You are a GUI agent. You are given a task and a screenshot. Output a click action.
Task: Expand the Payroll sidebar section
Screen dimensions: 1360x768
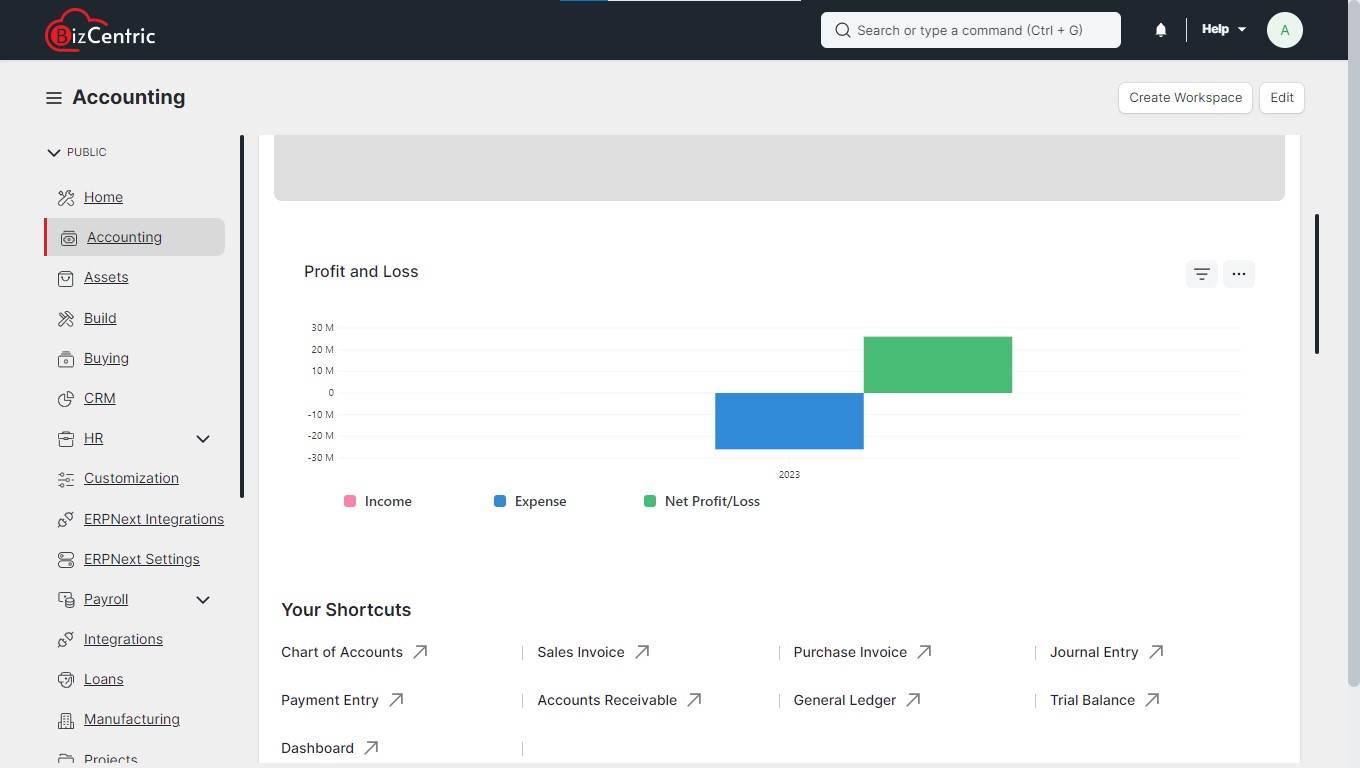click(x=203, y=600)
